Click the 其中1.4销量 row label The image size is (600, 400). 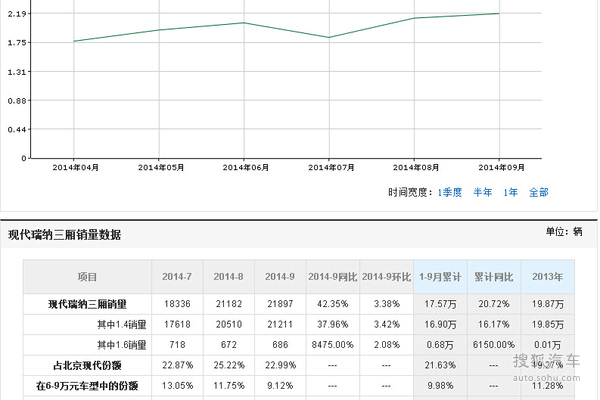[121, 324]
